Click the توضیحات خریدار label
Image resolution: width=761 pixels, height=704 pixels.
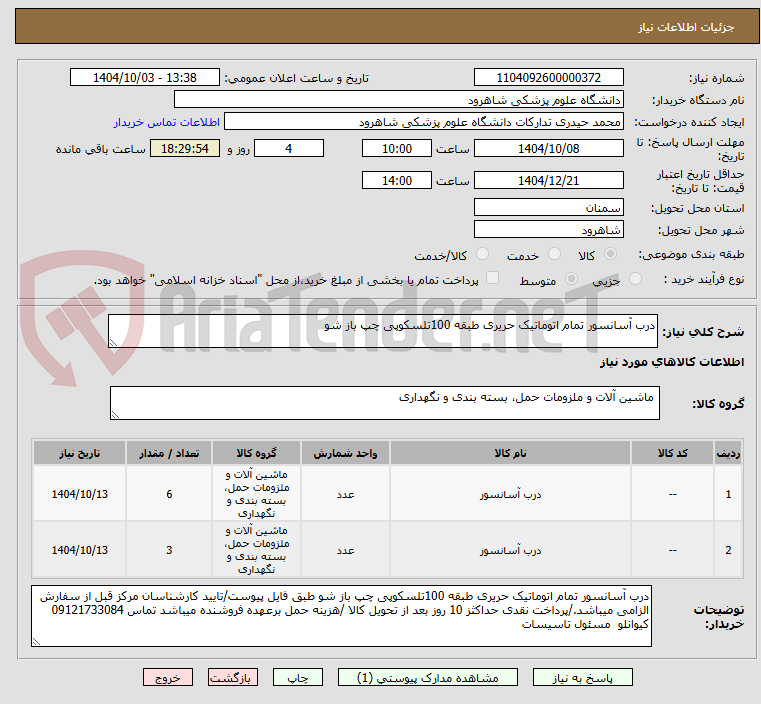[718, 616]
